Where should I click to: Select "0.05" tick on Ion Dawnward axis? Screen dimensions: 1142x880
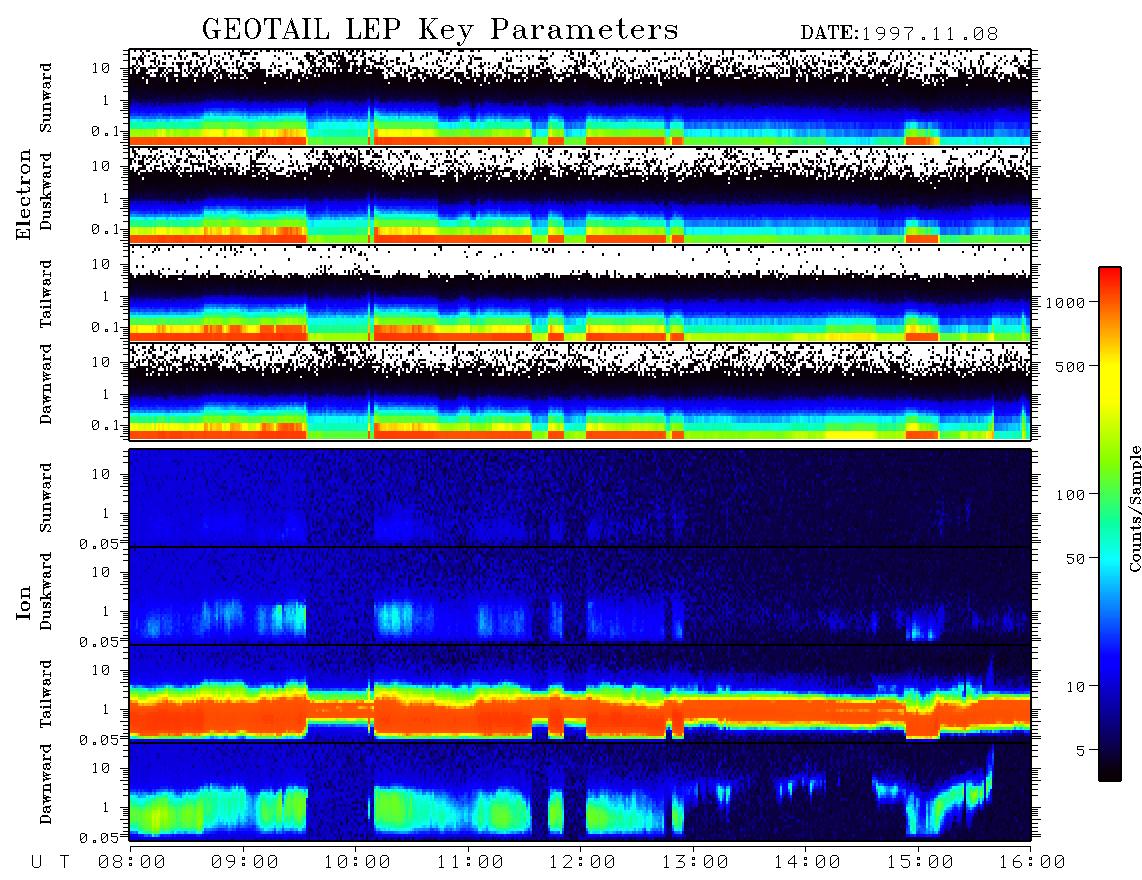[98, 838]
